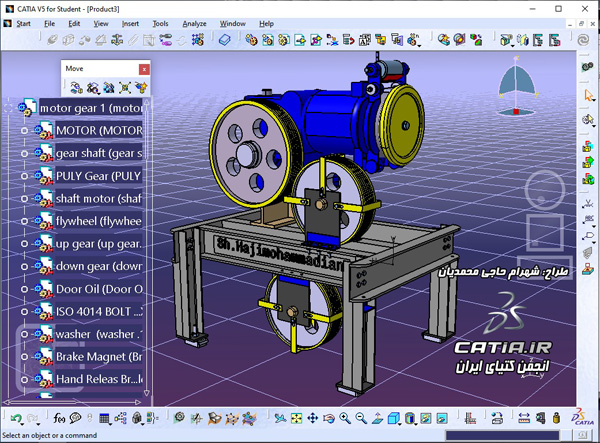This screenshot has height=443, width=600.
Task: Select Brake Magnet in specification tree
Action: (99, 357)
